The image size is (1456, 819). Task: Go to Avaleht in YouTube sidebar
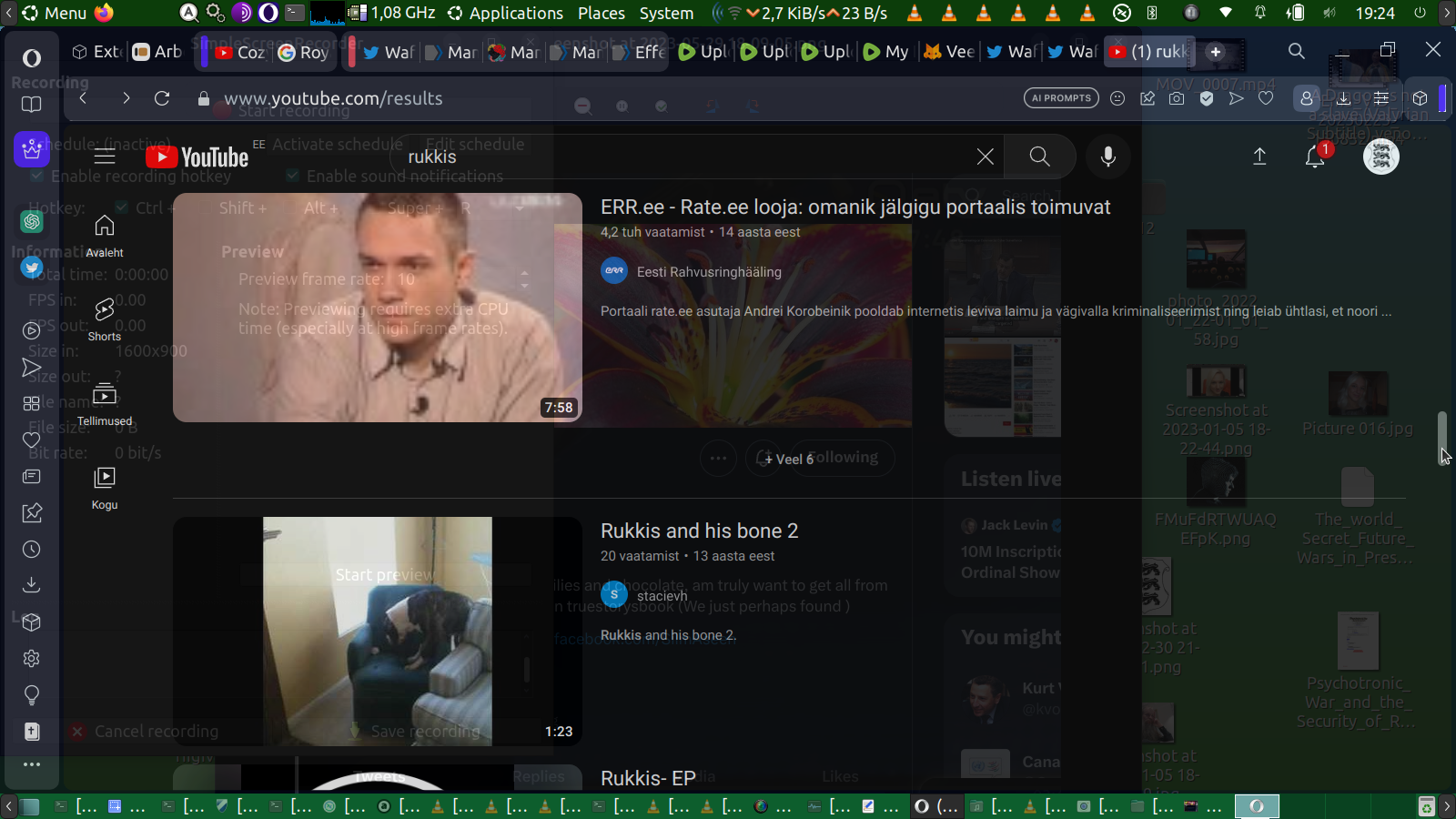(105, 236)
